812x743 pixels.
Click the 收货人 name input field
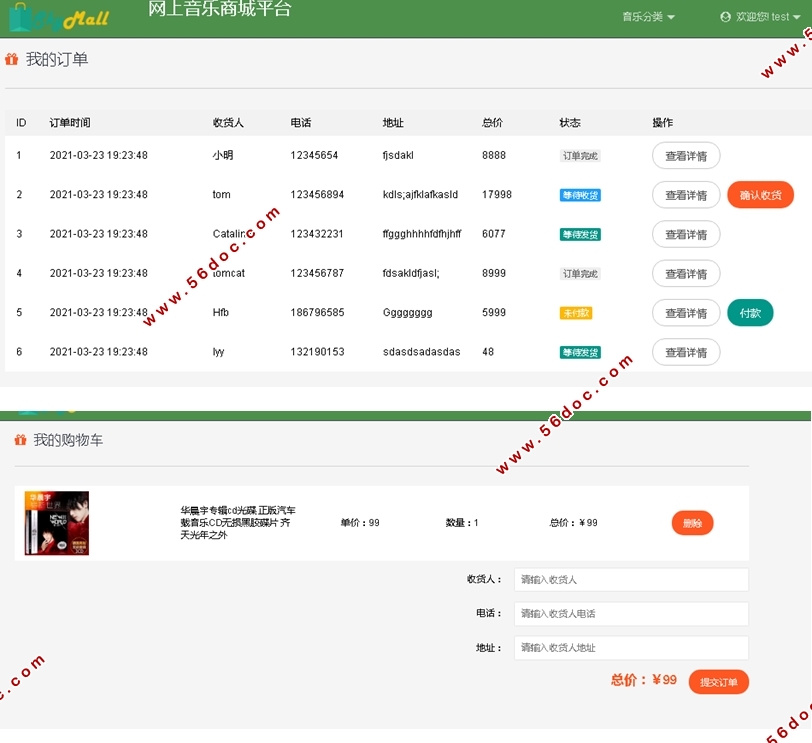click(631, 580)
